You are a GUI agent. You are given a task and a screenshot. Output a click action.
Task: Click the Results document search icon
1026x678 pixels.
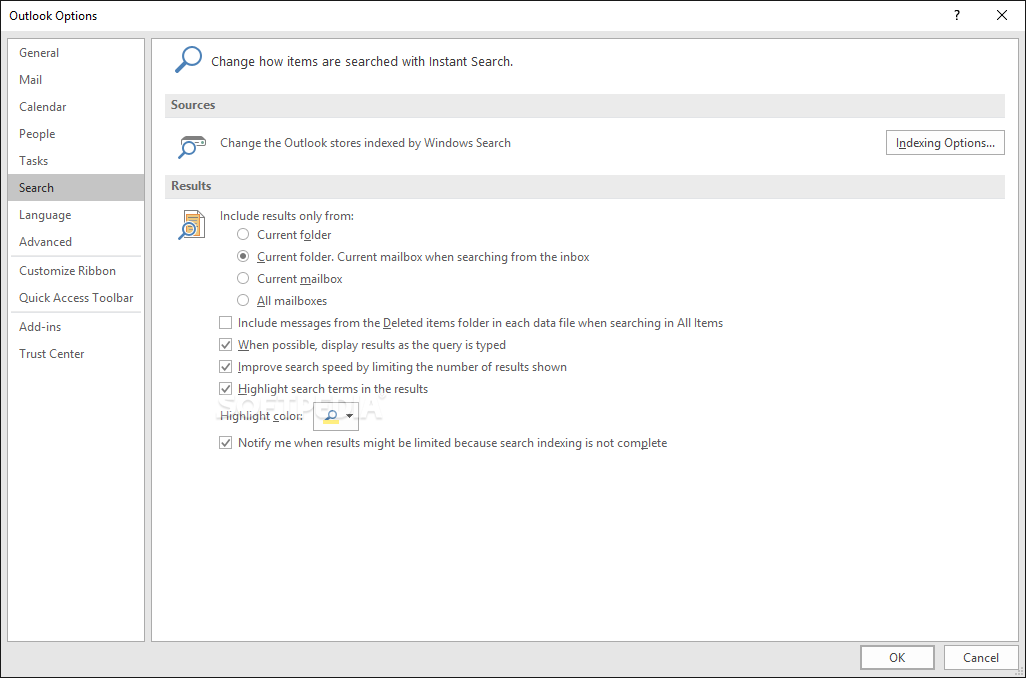192,224
